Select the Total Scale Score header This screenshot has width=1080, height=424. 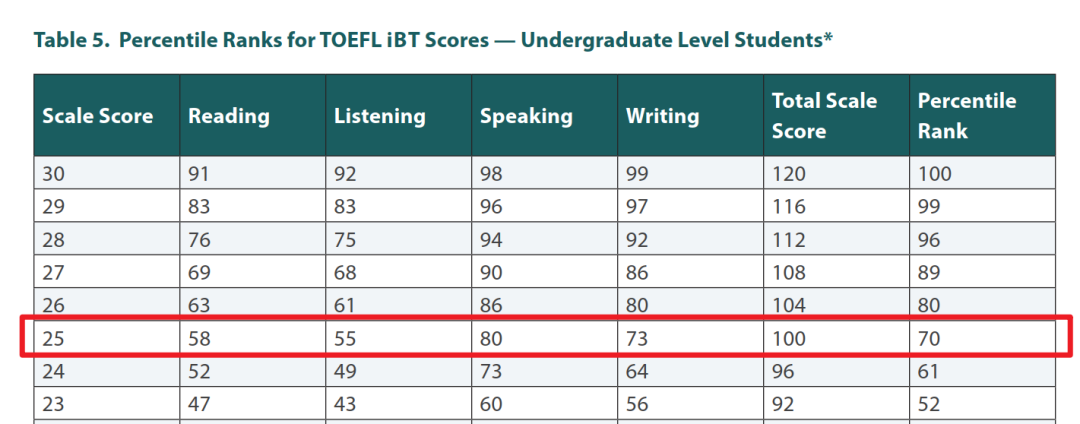pos(837,115)
